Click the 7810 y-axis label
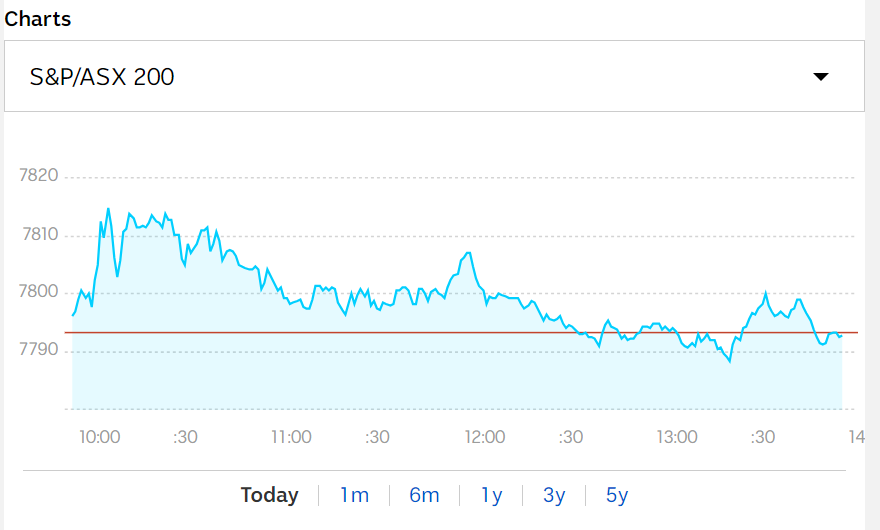The width and height of the screenshot is (880, 530). click(40, 235)
